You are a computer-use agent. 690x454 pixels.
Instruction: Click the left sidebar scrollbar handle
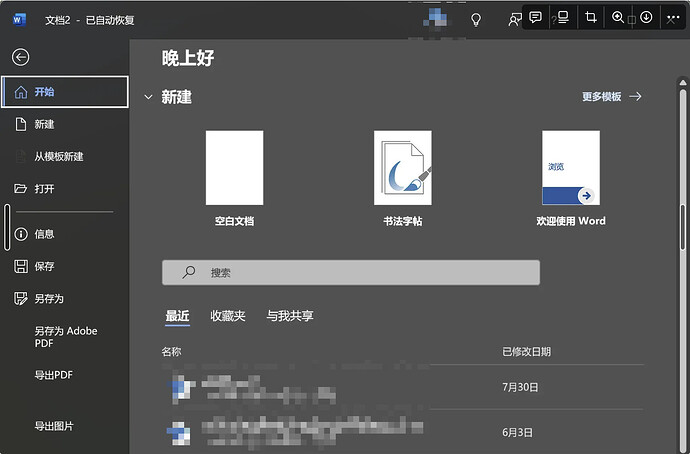coord(7,227)
